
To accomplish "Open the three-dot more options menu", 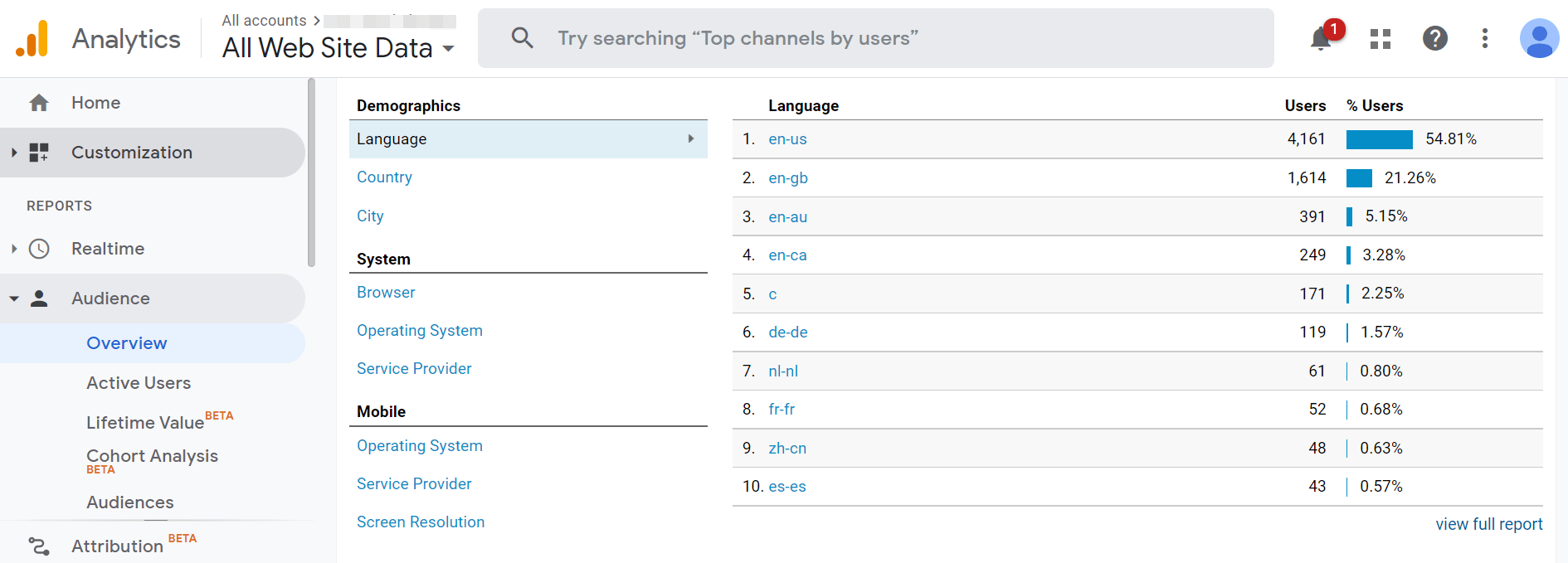I will (1485, 38).
